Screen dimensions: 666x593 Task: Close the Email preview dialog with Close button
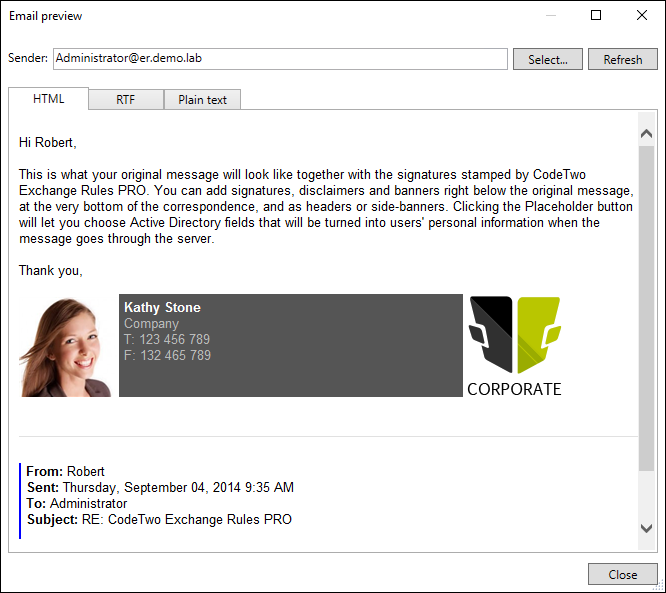(x=623, y=574)
